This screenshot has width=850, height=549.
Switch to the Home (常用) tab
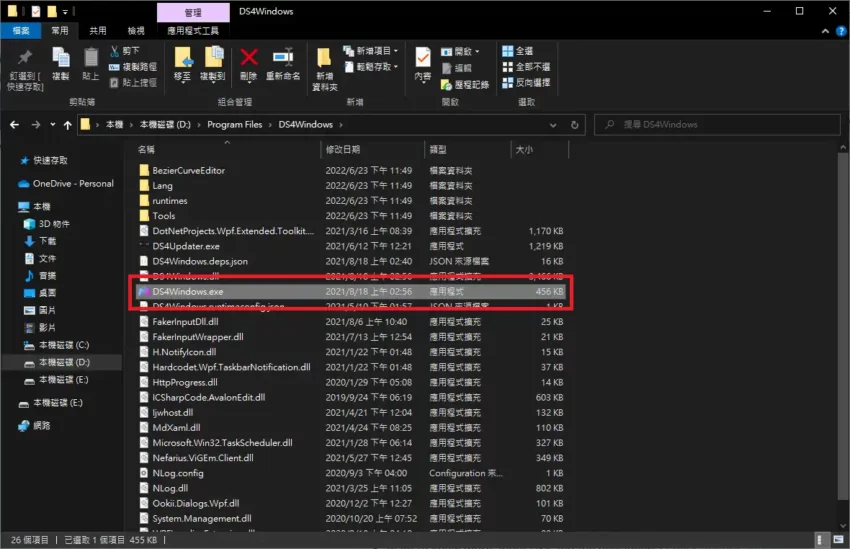pos(60,30)
